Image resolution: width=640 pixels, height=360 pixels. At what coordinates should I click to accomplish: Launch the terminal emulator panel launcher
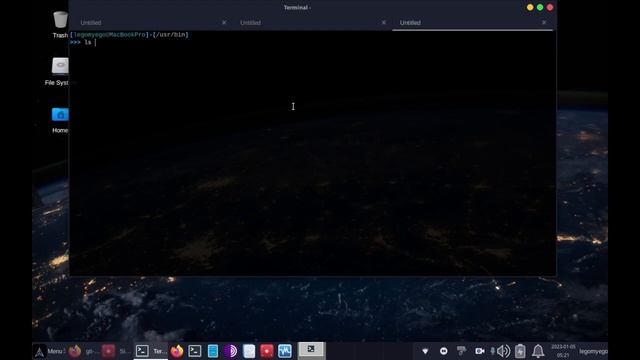point(195,351)
